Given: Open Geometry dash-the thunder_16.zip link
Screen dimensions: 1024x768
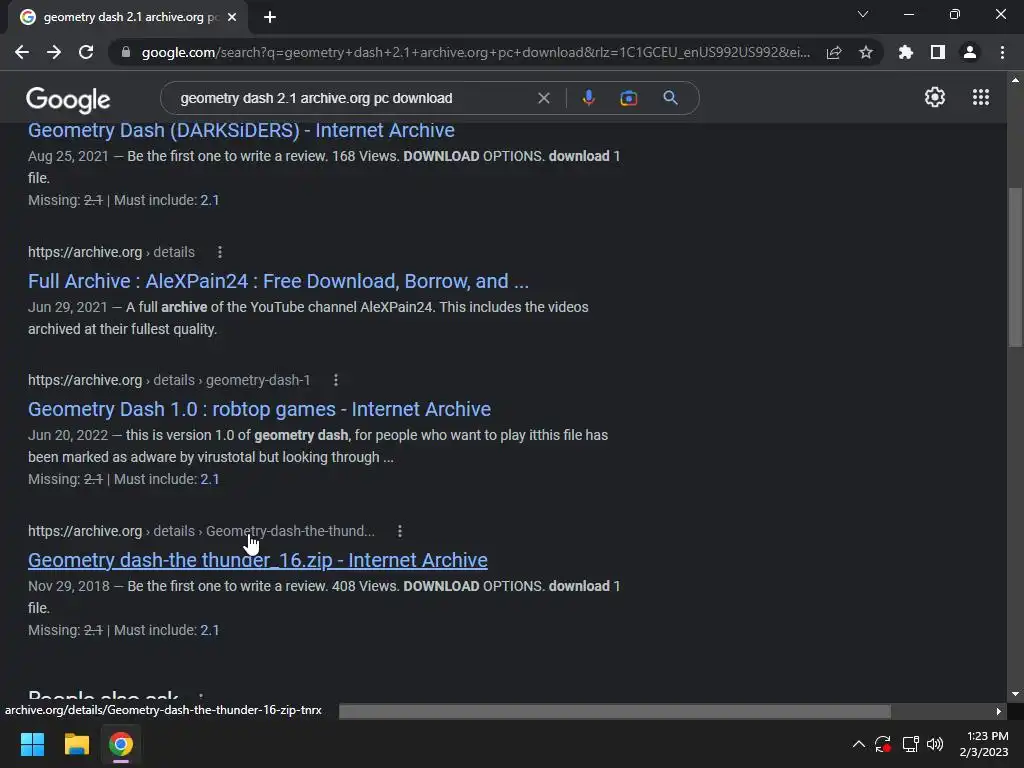Looking at the screenshot, I should [257, 560].
